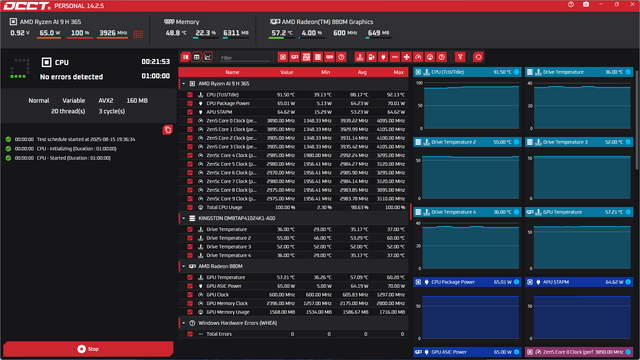Clear the log with the red trash icon
Image resolution: width=640 pixels, height=360 pixels.
coord(167,130)
